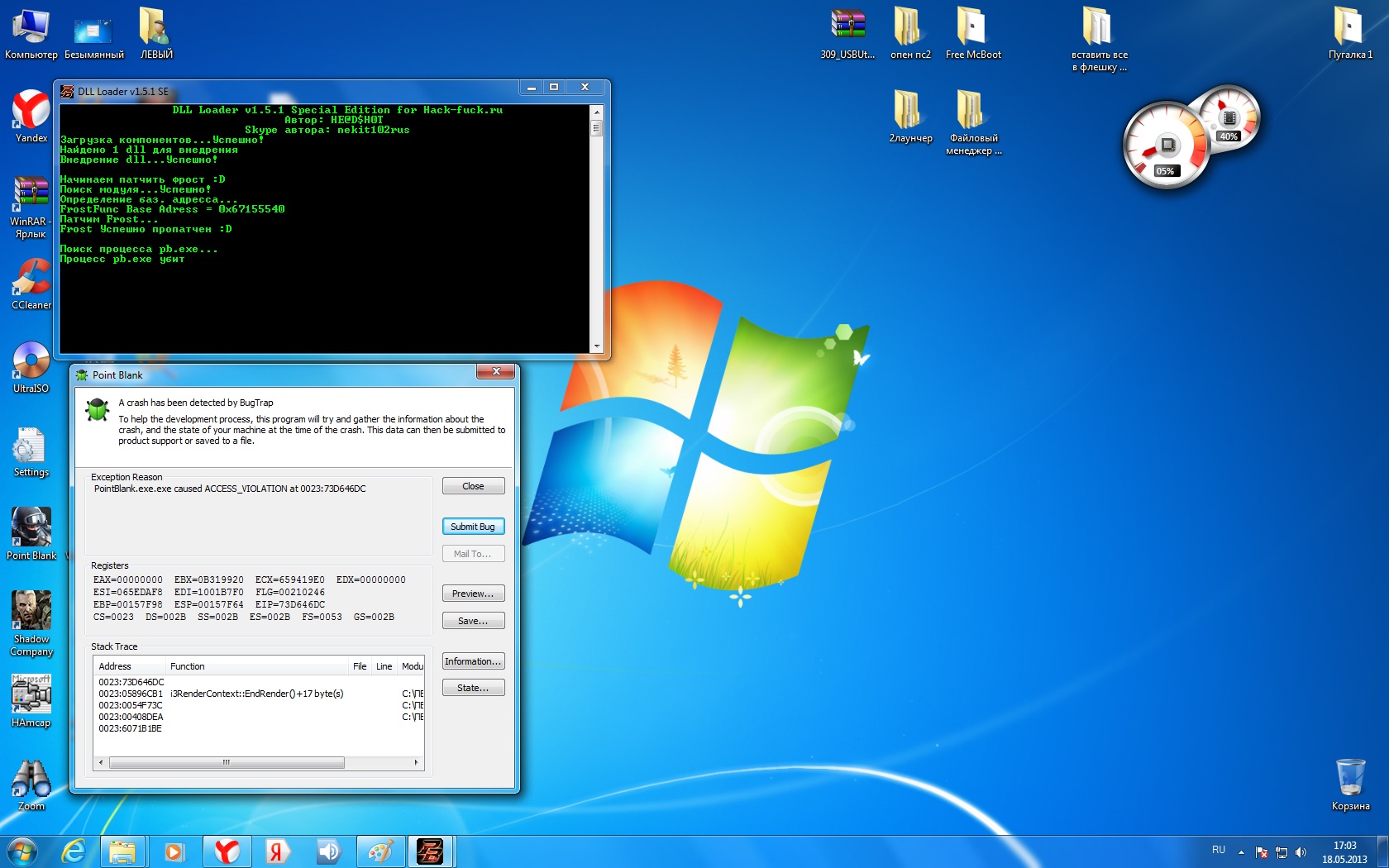Viewport: 1389px width, 868px height.
Task: Click the Stack Trace scroll right arrow
Action: coord(416,762)
